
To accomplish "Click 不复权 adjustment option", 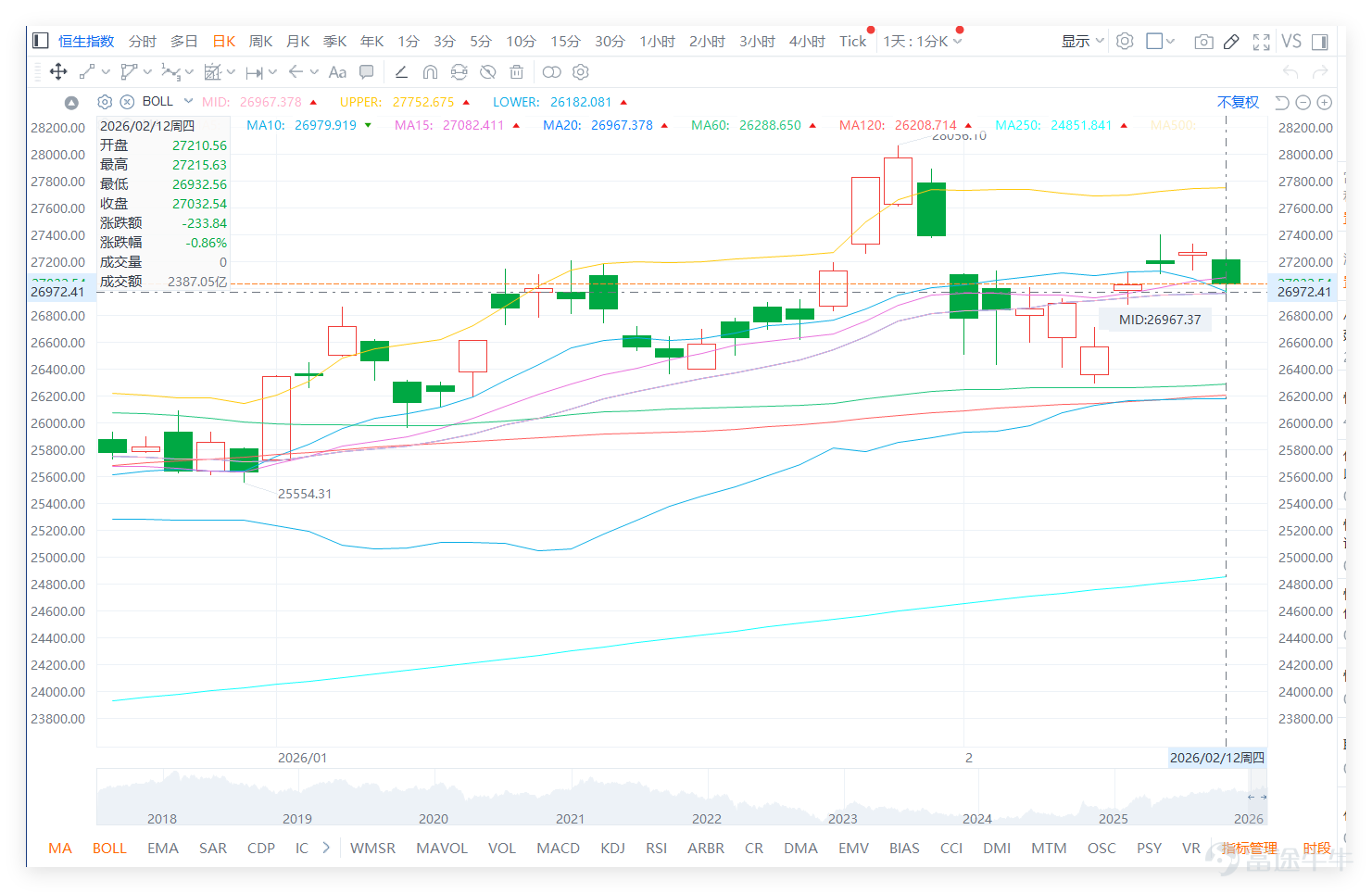I will click(x=1238, y=102).
